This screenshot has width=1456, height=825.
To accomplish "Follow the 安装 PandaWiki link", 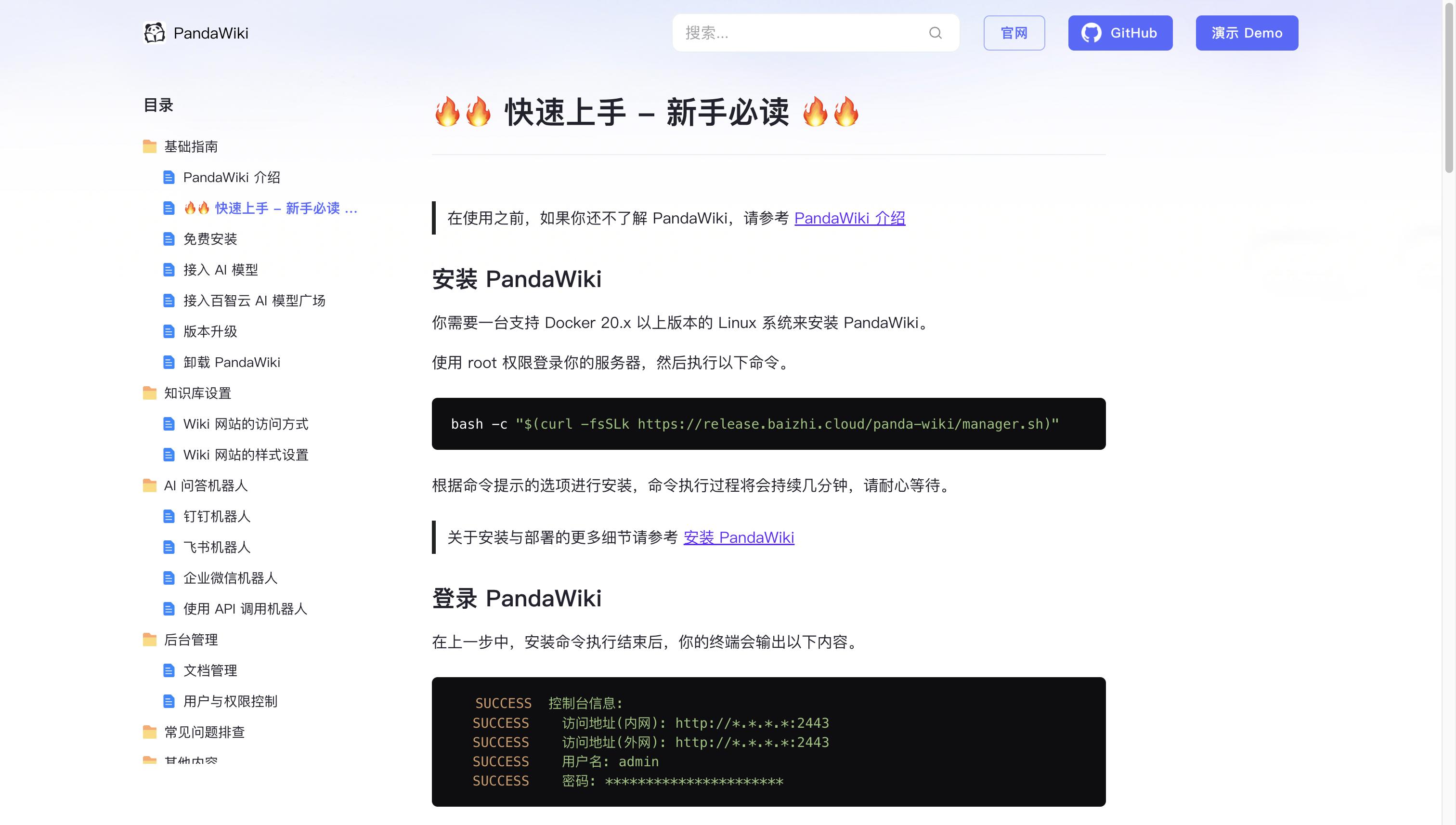I will 739,537.
